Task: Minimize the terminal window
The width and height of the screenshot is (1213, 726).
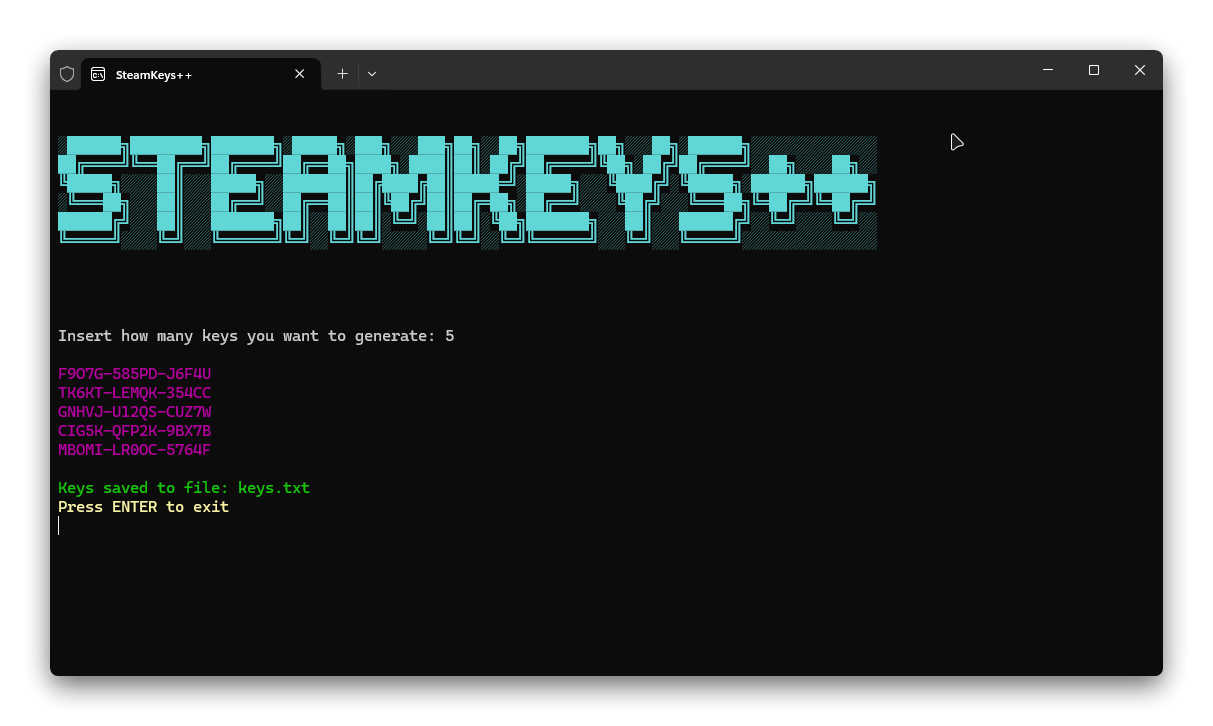Action: tap(1048, 70)
